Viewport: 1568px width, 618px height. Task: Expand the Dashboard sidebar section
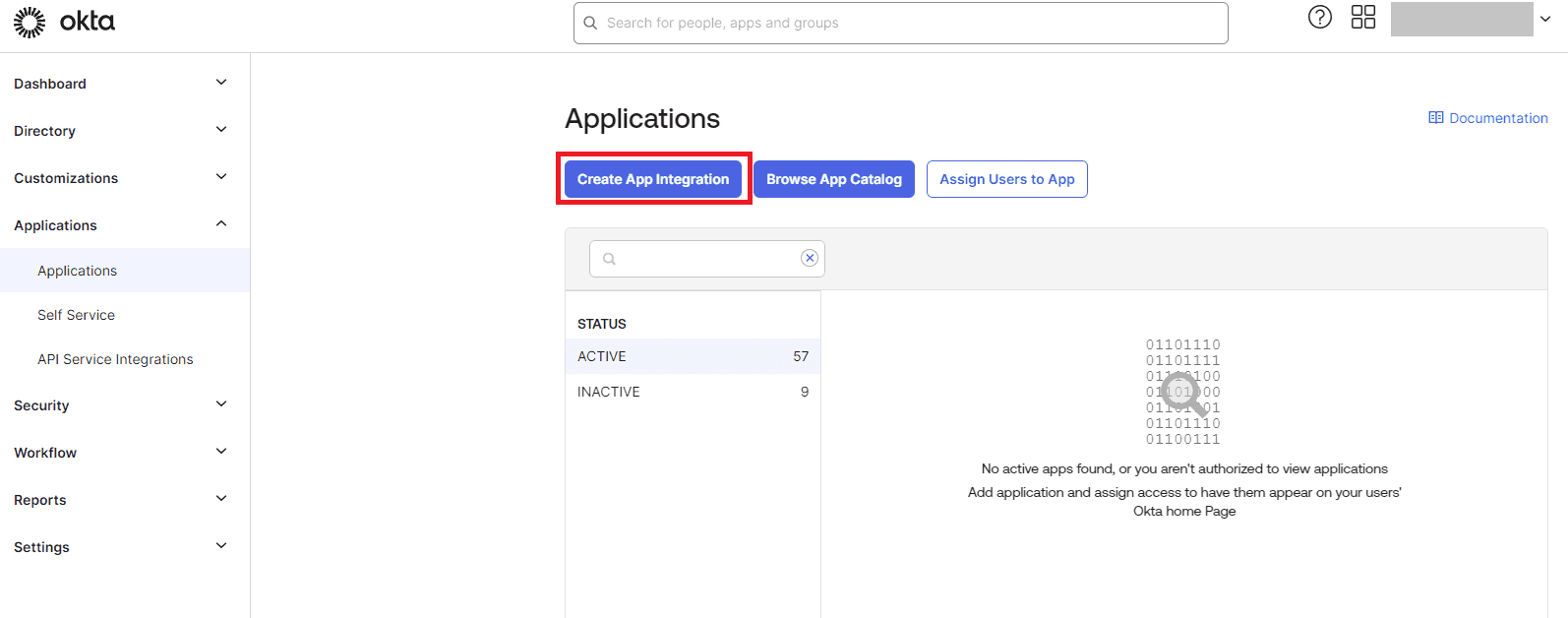221,83
